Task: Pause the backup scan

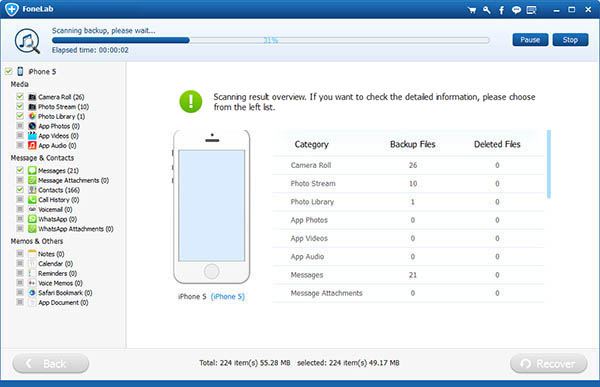Action: tap(530, 40)
